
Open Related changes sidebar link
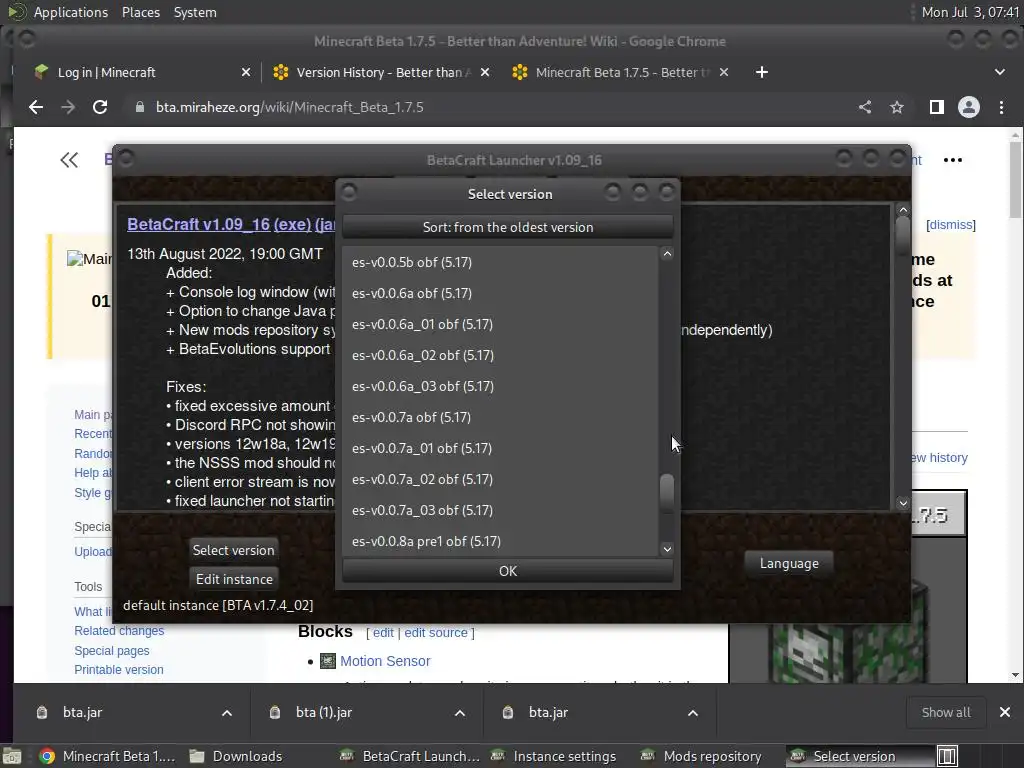(x=119, y=631)
